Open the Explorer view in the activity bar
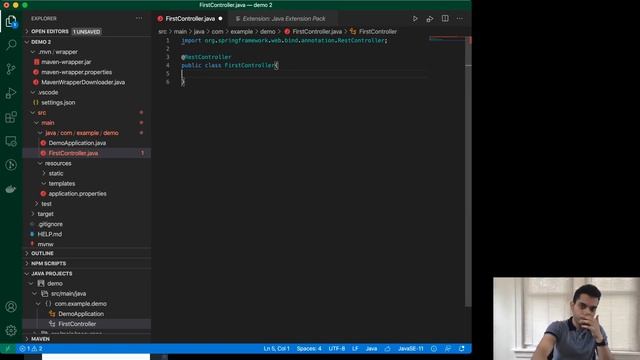 click(x=11, y=21)
